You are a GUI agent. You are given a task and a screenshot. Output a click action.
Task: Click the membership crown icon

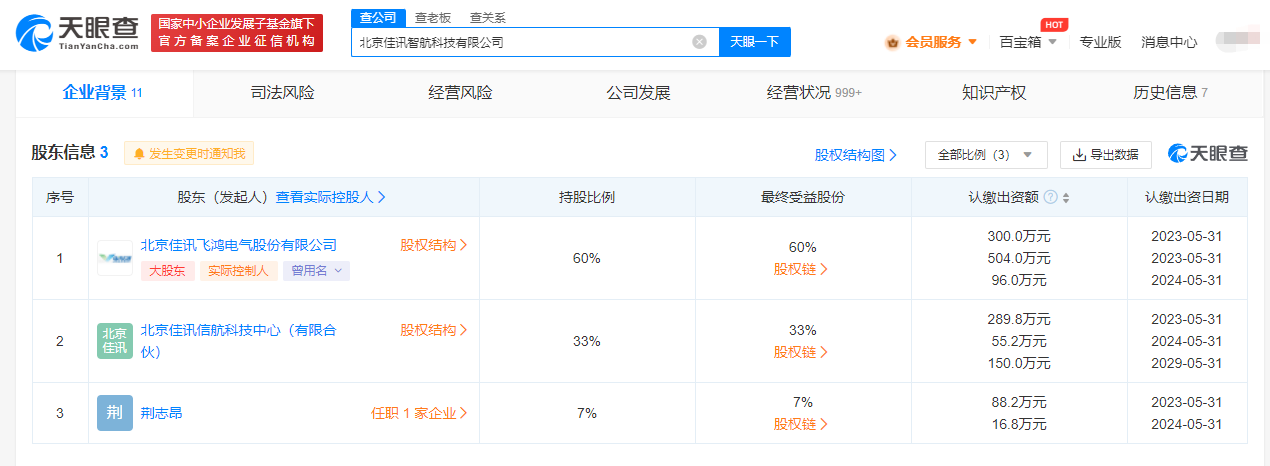point(892,42)
